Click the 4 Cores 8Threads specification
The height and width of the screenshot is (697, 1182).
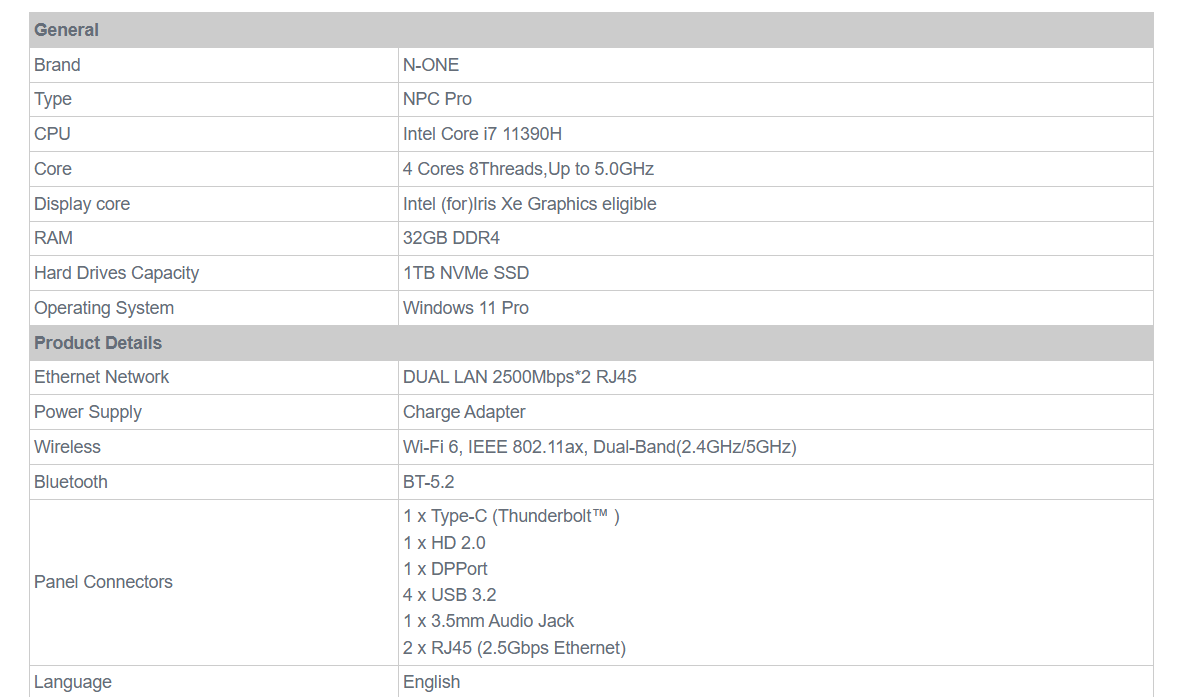[x=528, y=169]
